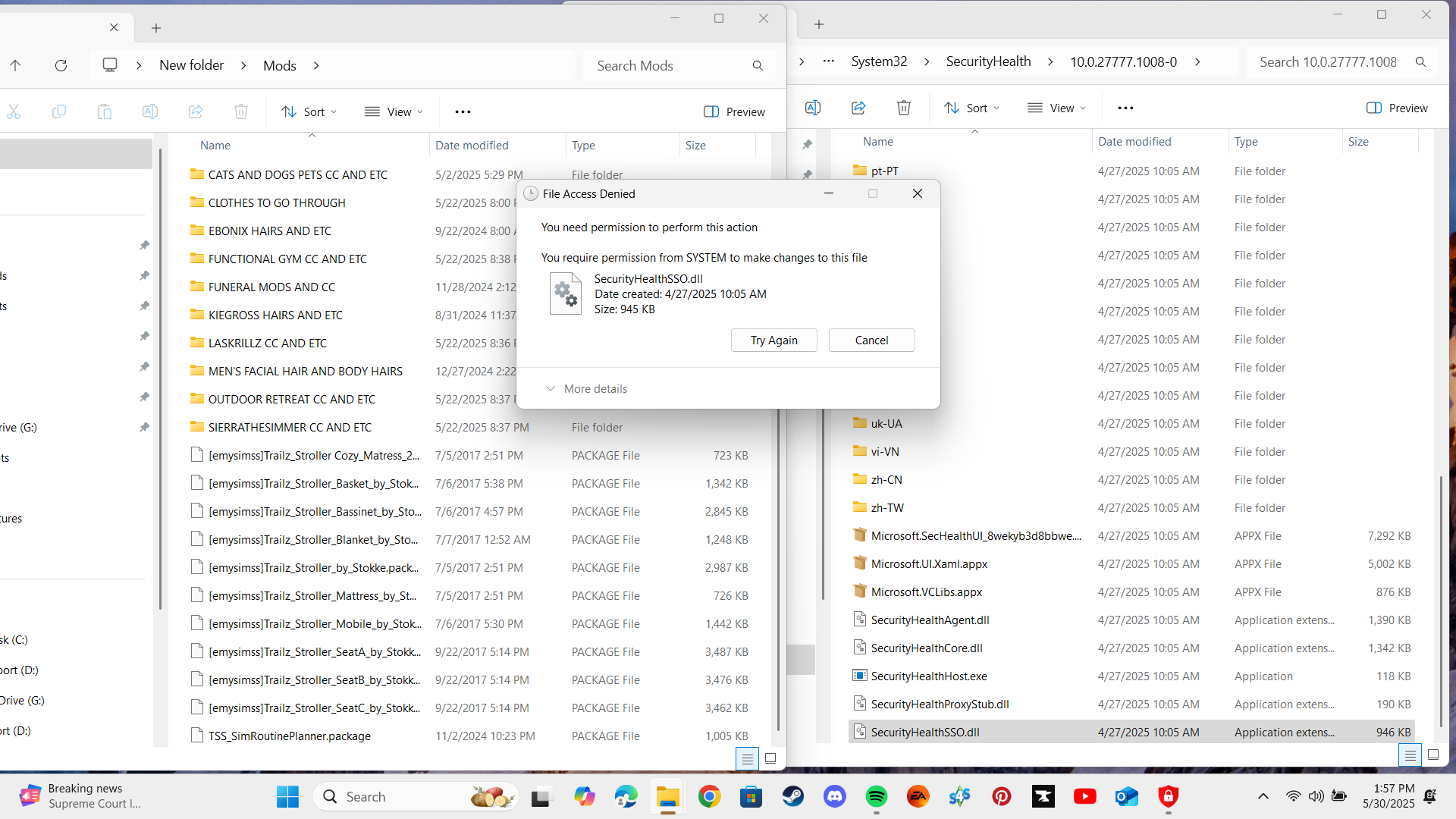Screen dimensions: 1456x819
Task: Open See more menu in Mods toolbar
Action: click(x=463, y=111)
